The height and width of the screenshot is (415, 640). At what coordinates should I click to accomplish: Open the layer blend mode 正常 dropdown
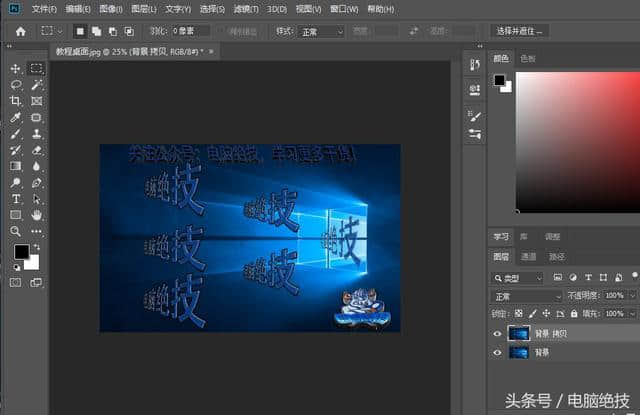pos(527,296)
